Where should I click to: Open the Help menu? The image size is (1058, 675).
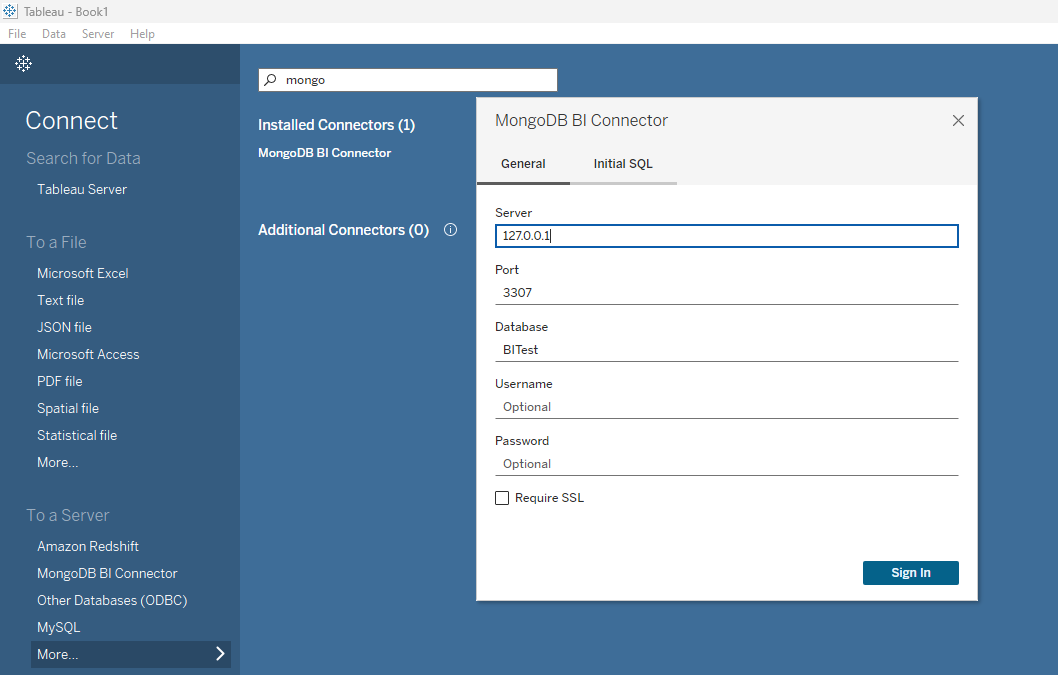pos(142,34)
